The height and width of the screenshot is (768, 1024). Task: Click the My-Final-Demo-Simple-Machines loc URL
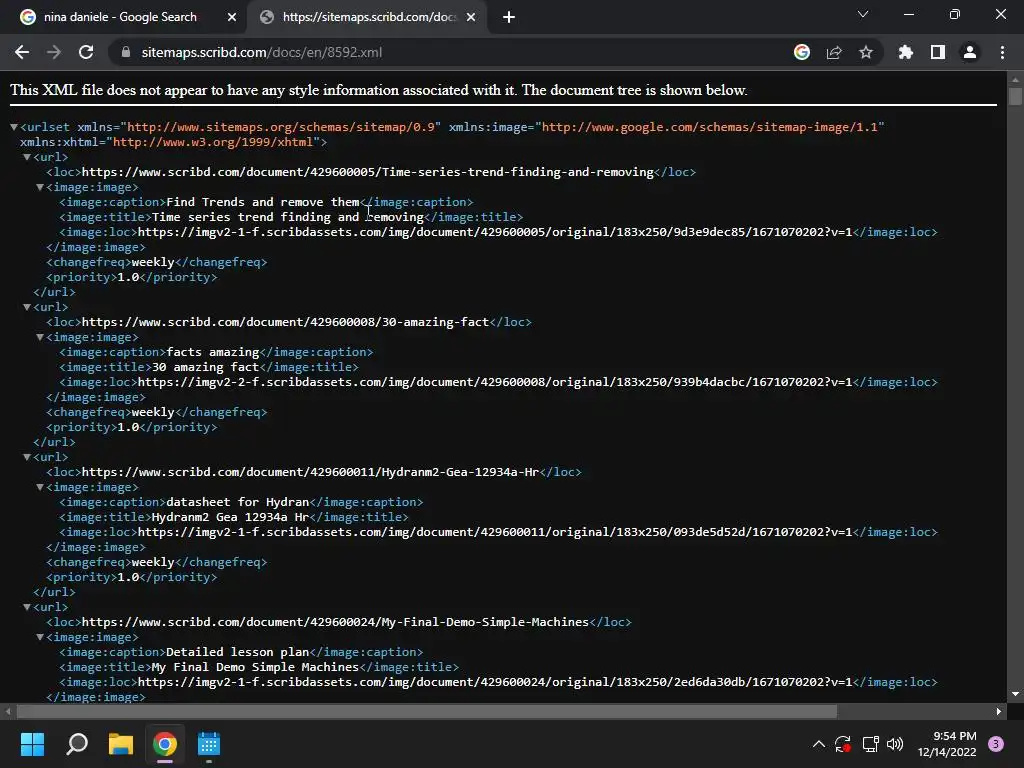click(x=335, y=622)
